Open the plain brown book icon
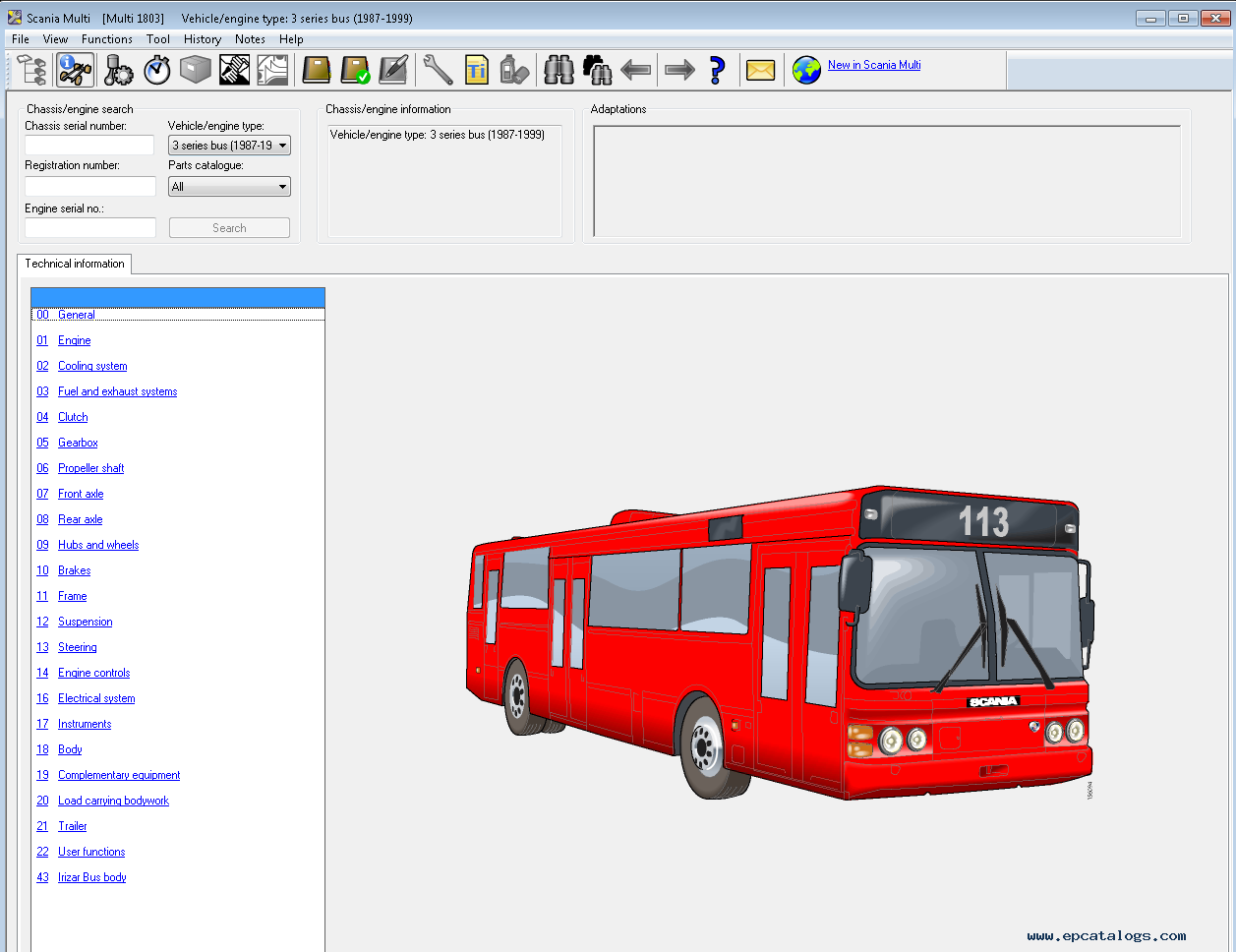This screenshot has height=952, width=1236. coord(317,70)
